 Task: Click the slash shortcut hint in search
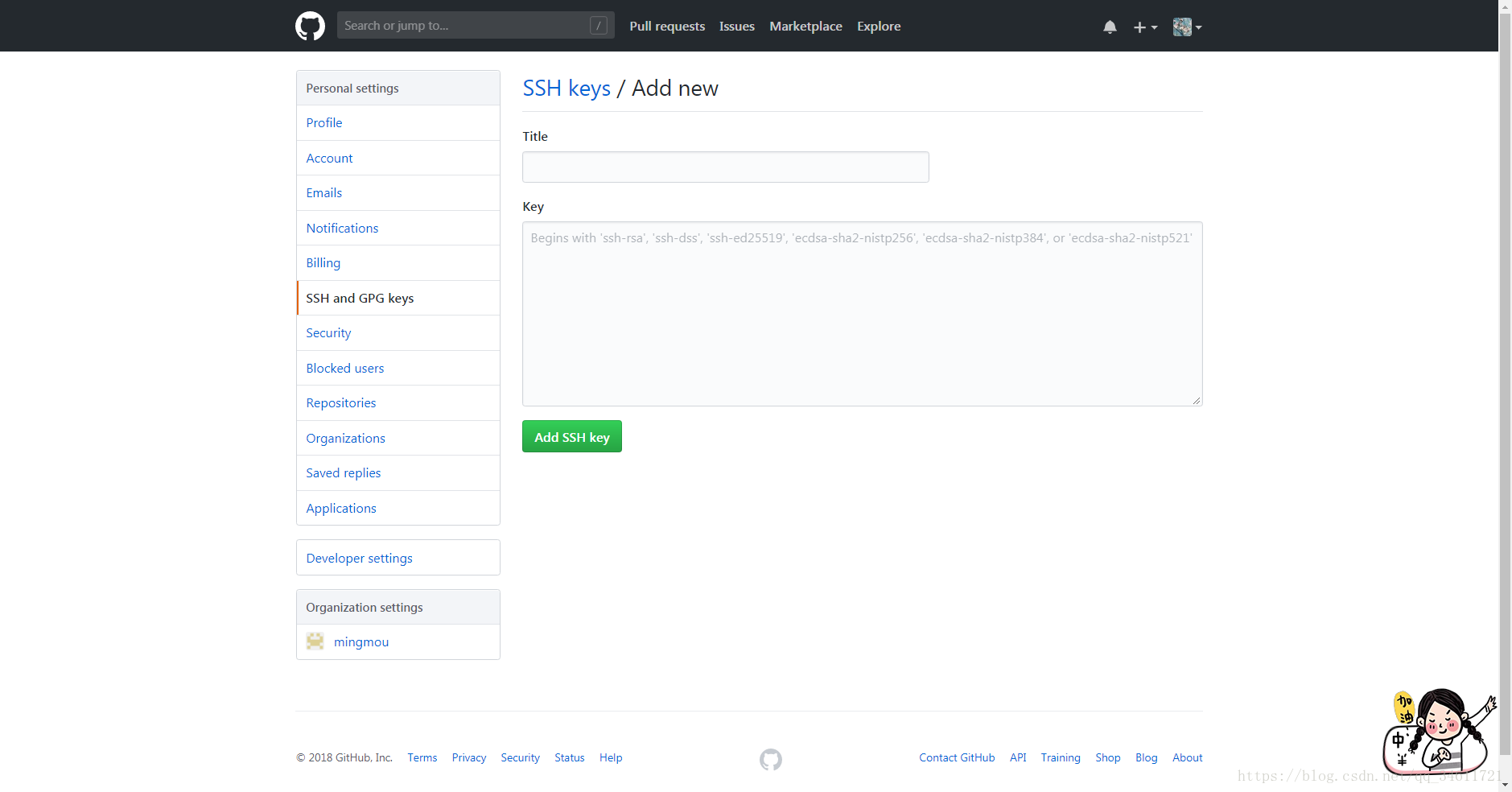coord(599,26)
